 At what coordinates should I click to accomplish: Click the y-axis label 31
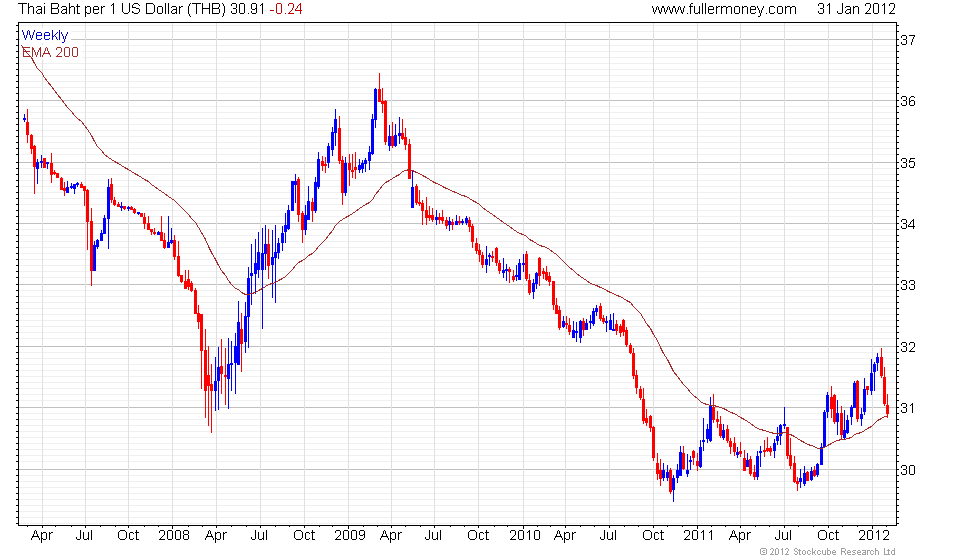(x=908, y=409)
